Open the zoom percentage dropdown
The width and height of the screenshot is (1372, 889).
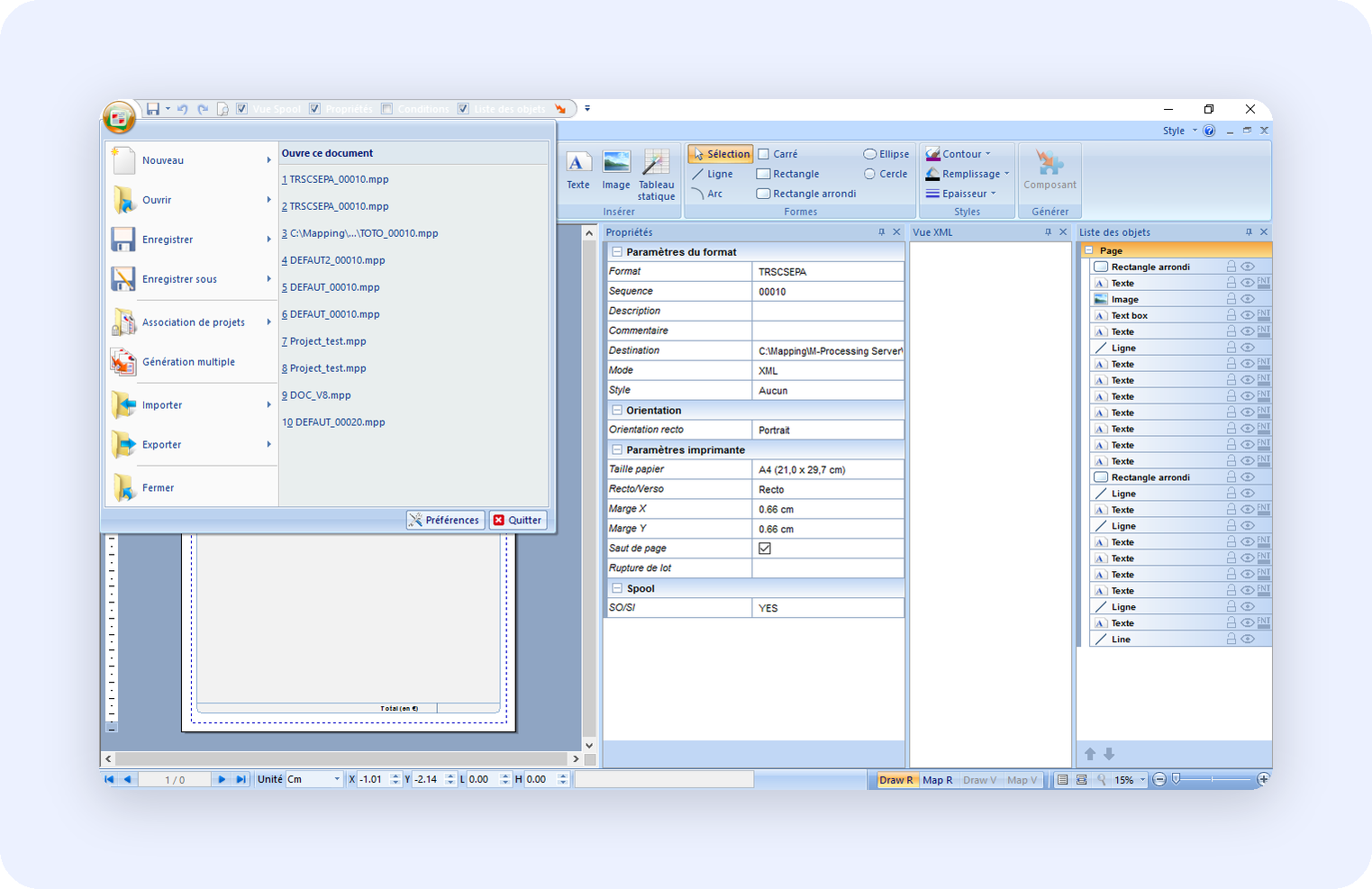point(1142,779)
